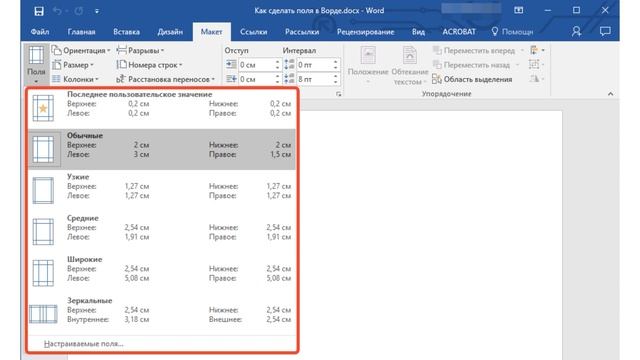Open the Вид tab
Screen dimensions: 640x360
coord(418,32)
